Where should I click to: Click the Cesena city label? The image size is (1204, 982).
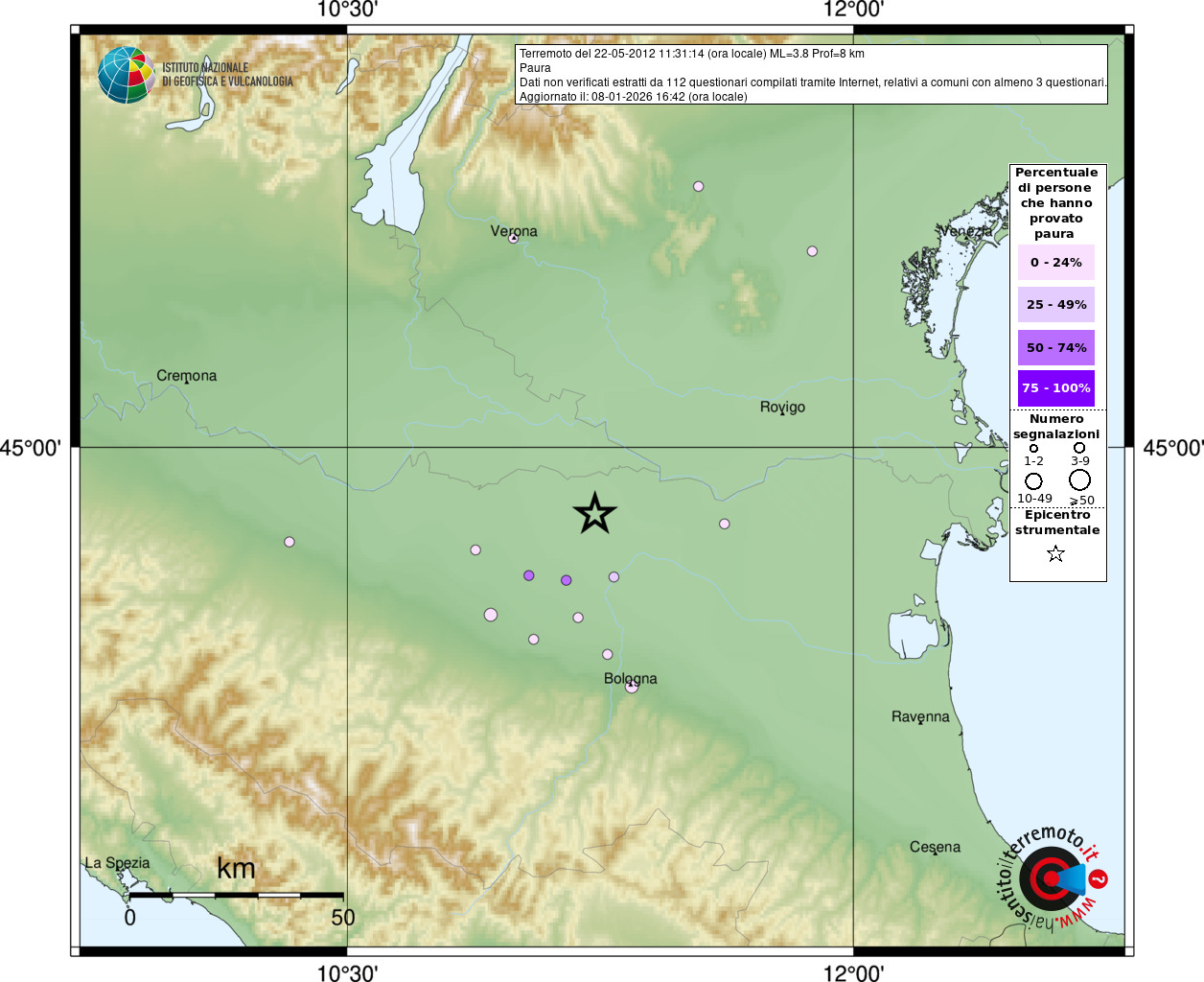click(935, 847)
